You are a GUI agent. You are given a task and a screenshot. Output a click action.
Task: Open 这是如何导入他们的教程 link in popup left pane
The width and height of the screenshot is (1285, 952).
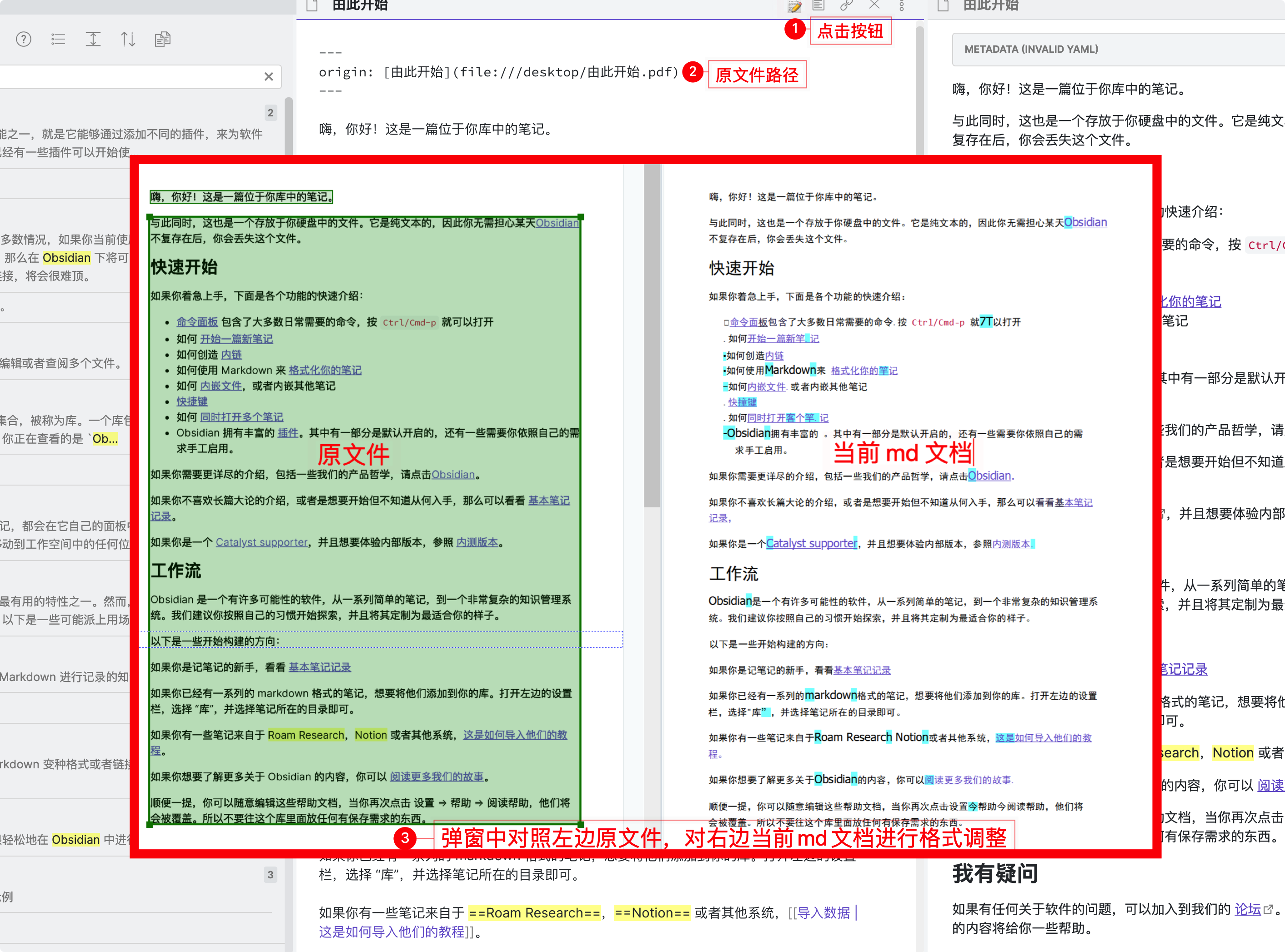[515, 735]
